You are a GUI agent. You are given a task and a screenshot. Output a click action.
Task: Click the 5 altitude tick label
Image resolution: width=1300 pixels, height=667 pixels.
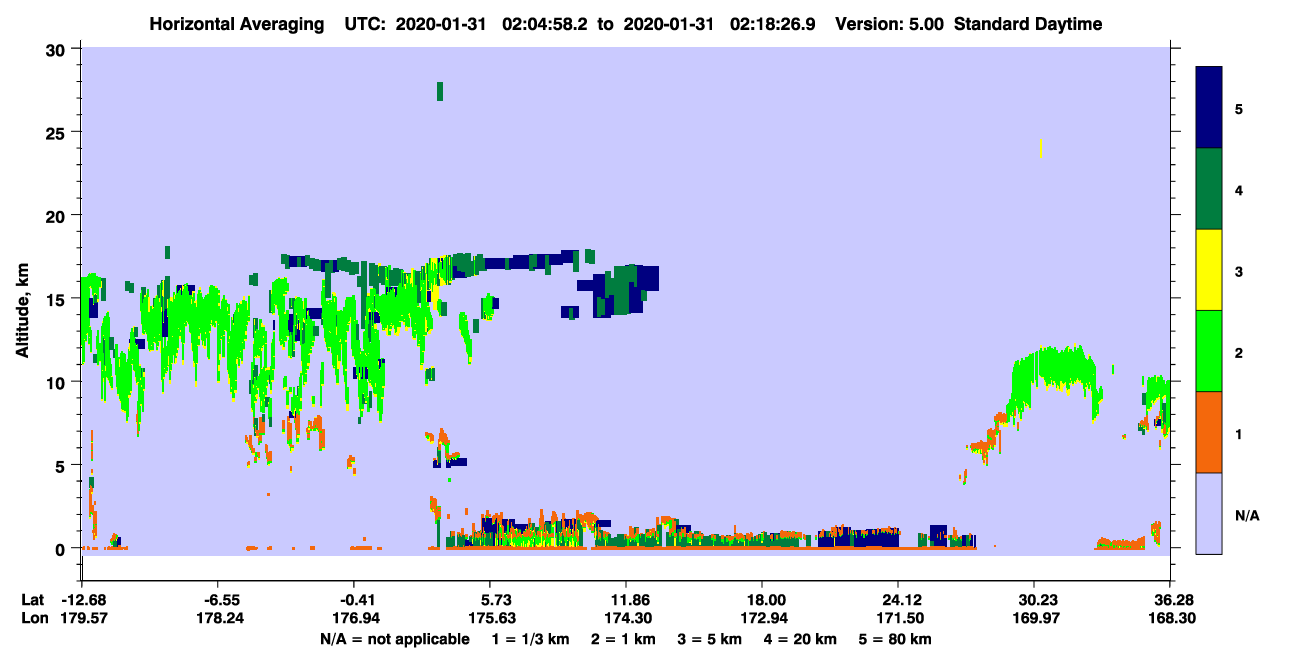(61, 465)
